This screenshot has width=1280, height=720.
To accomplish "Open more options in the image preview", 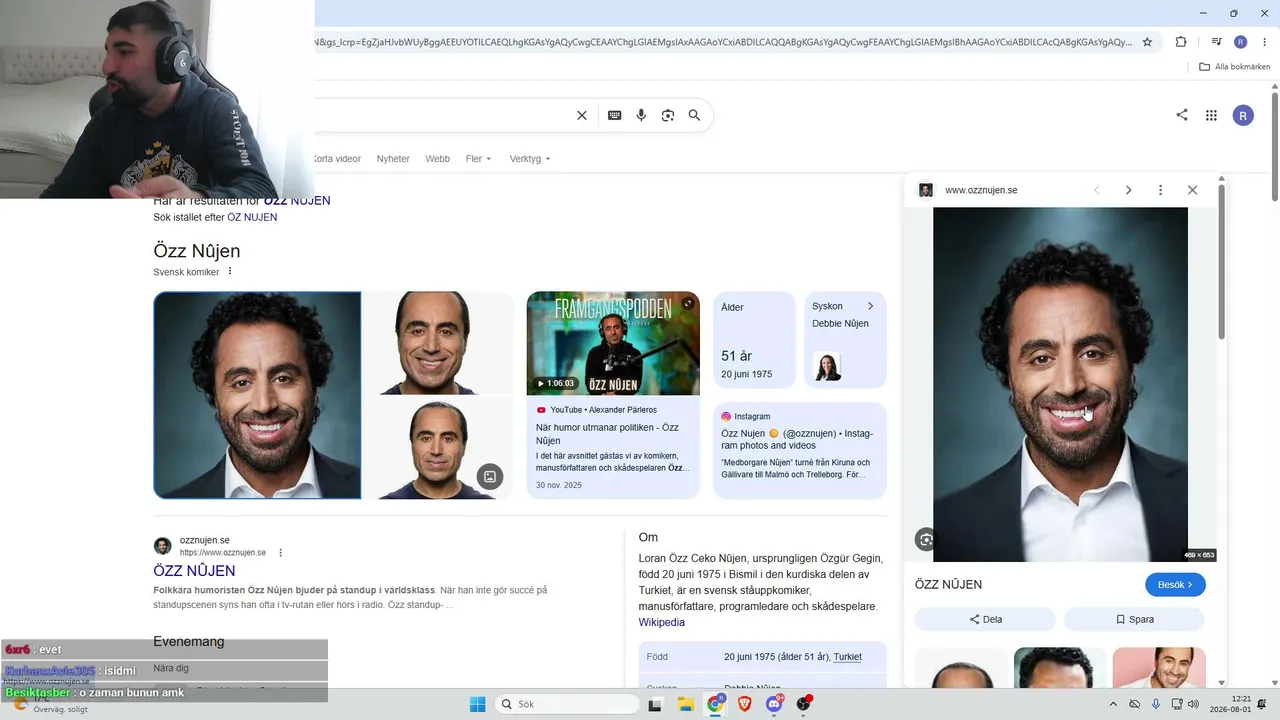I will tap(1160, 190).
